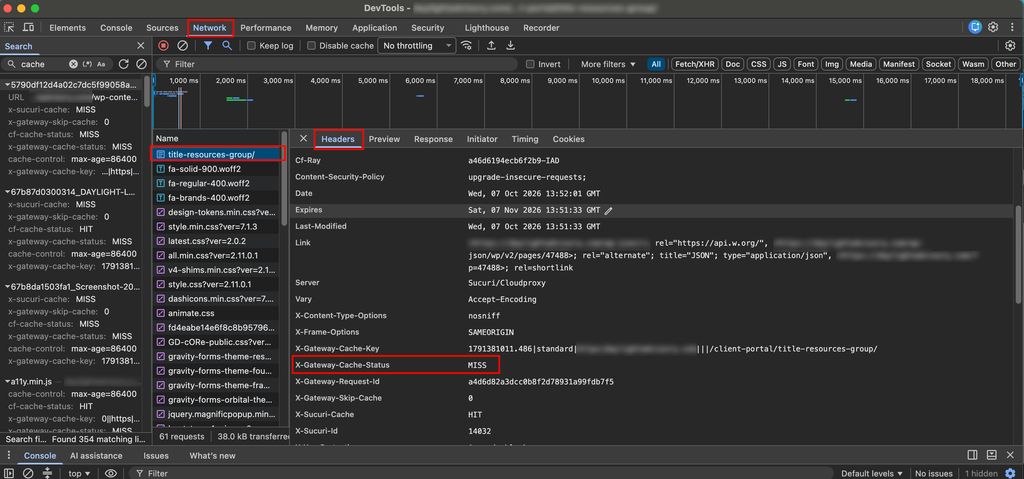Open the console top context dropdown
1024x479 pixels.
[80, 473]
